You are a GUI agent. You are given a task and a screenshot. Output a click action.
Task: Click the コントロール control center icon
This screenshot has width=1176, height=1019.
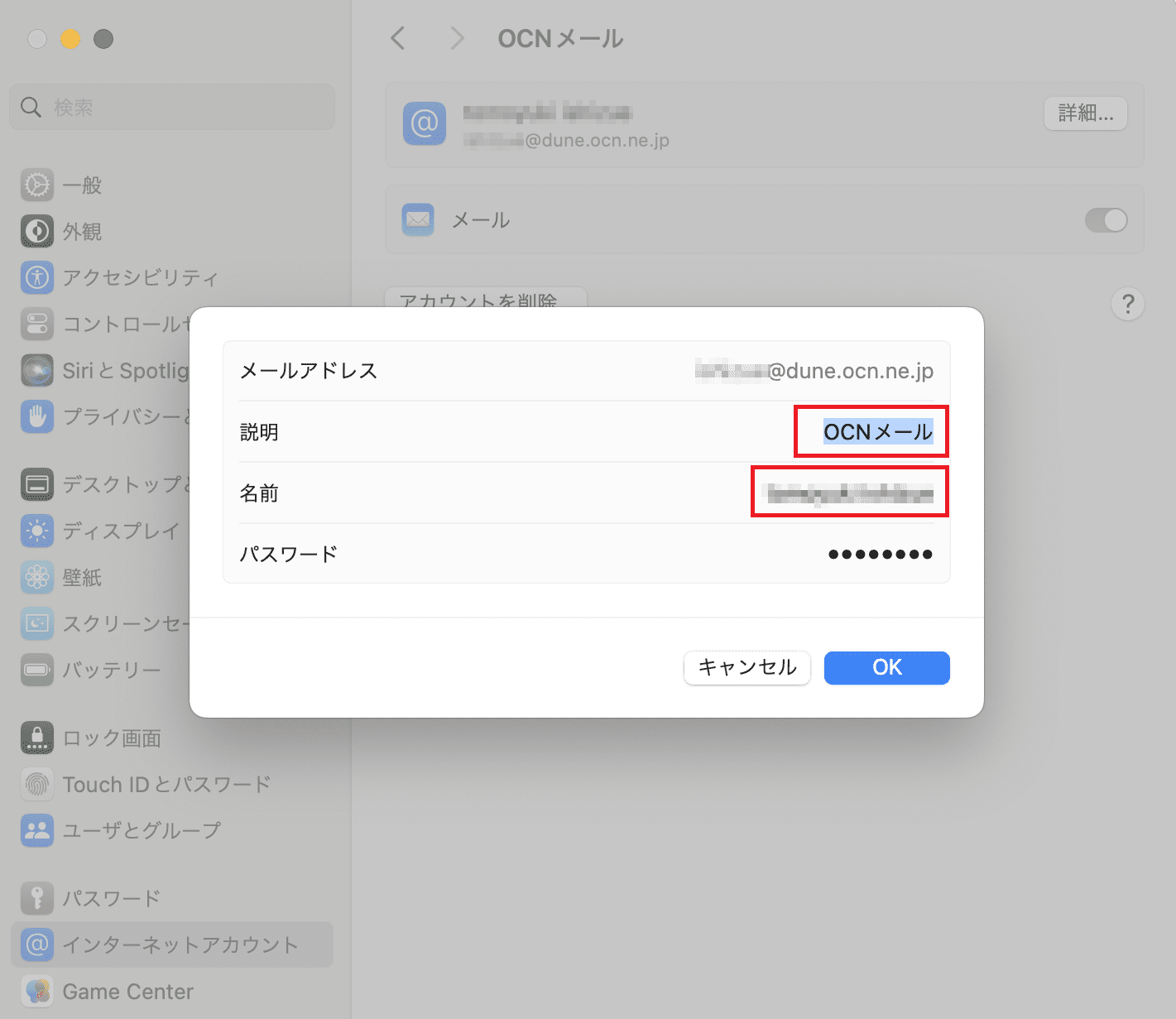(x=37, y=324)
